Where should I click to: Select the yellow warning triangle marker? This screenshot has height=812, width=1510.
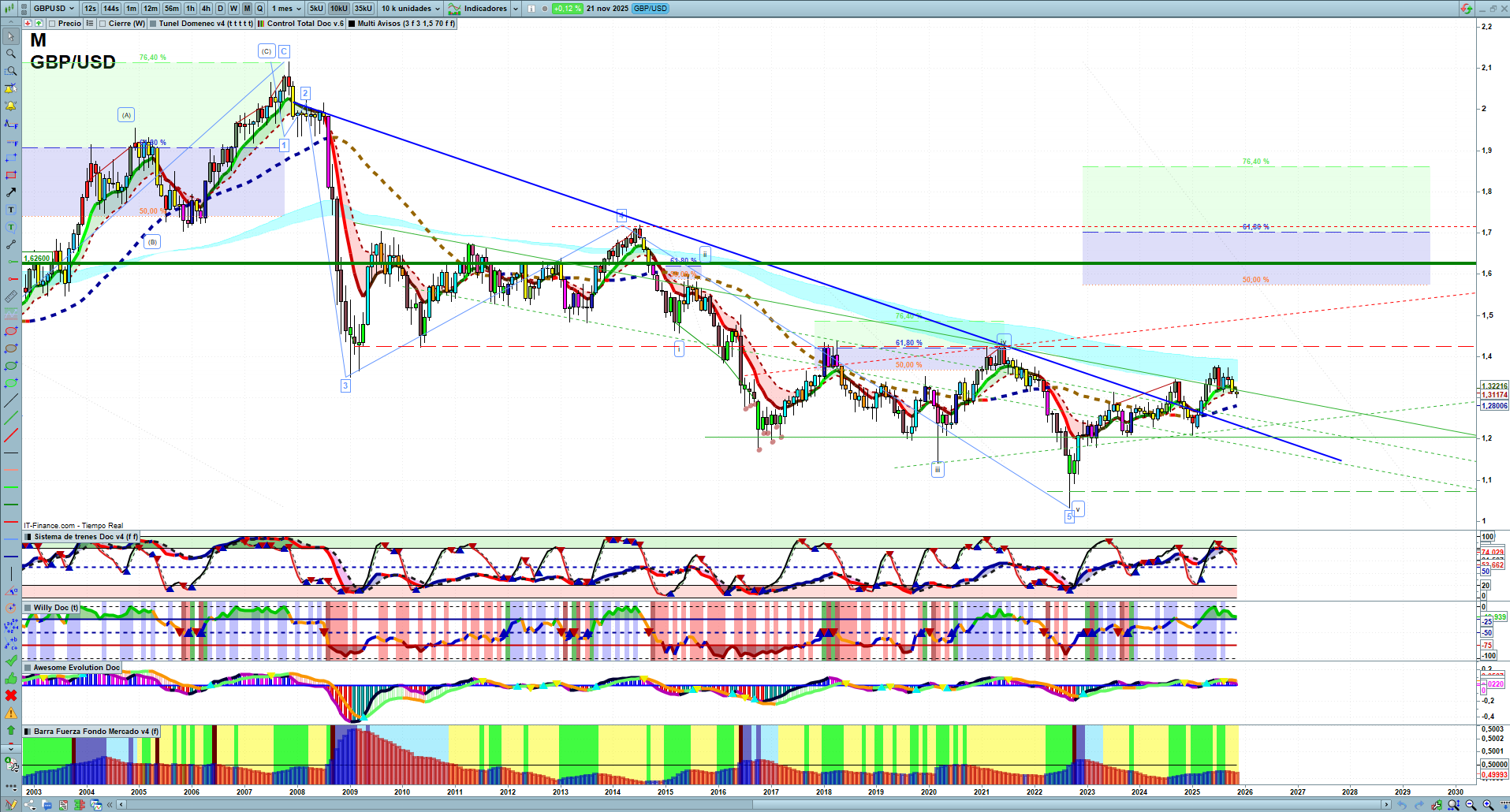click(11, 713)
